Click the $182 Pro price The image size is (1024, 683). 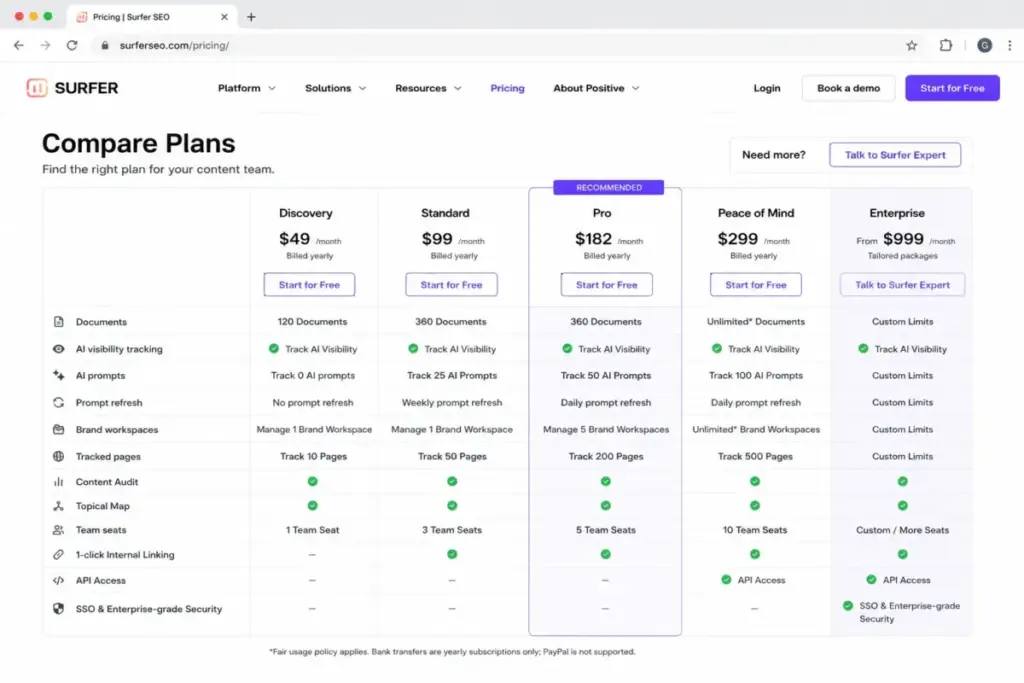coord(594,239)
